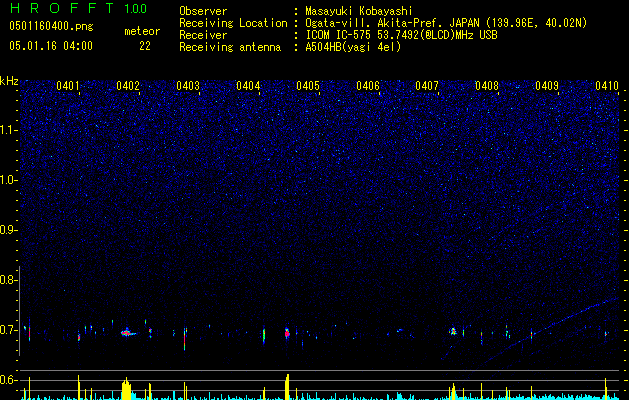The image size is (629, 400).
Task: Click the meteor echo before 0408
Action: [x=453, y=331]
